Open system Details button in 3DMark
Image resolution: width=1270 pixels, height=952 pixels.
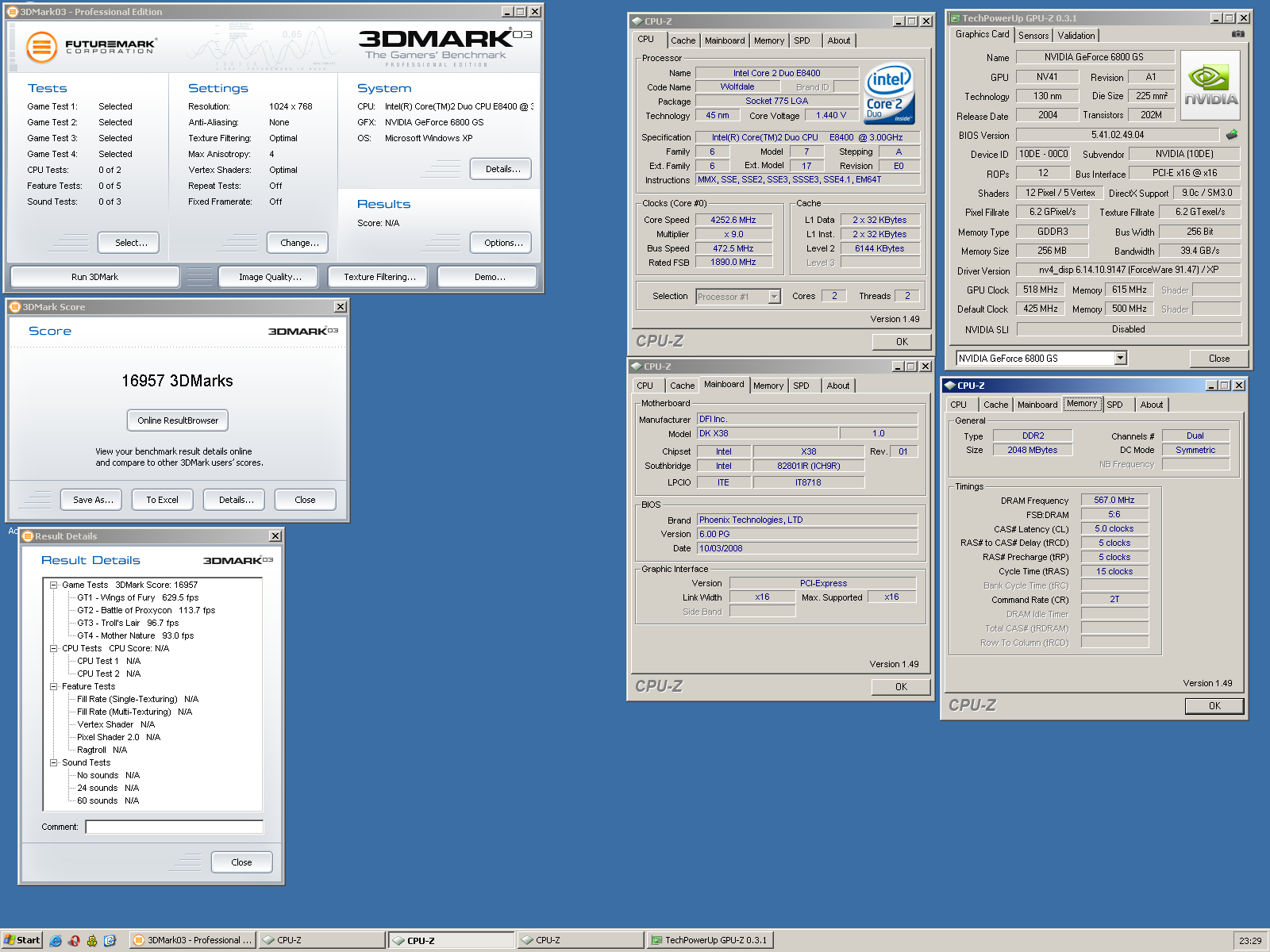[501, 169]
